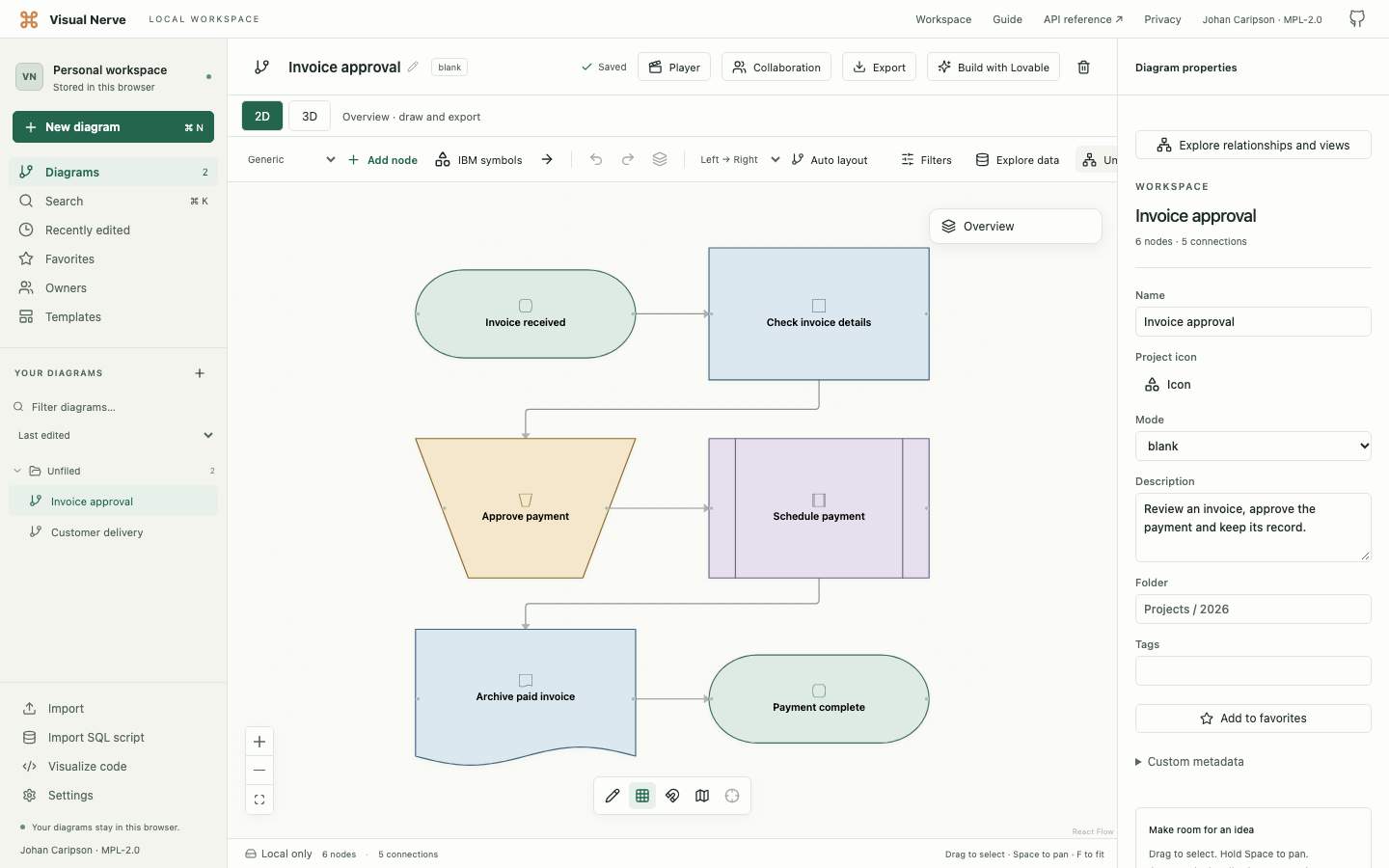1389x868 pixels.
Task: Open the GitHub repository icon
Action: click(1357, 19)
